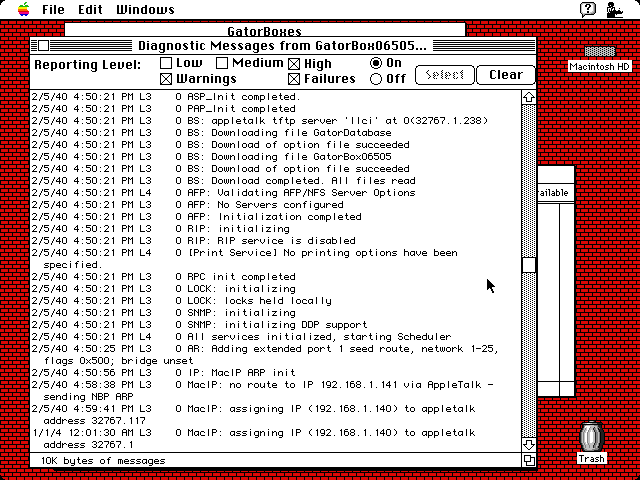Click the Diagnostic Messages window close box
Image resolution: width=640 pixels, height=480 pixels.
[43, 45]
